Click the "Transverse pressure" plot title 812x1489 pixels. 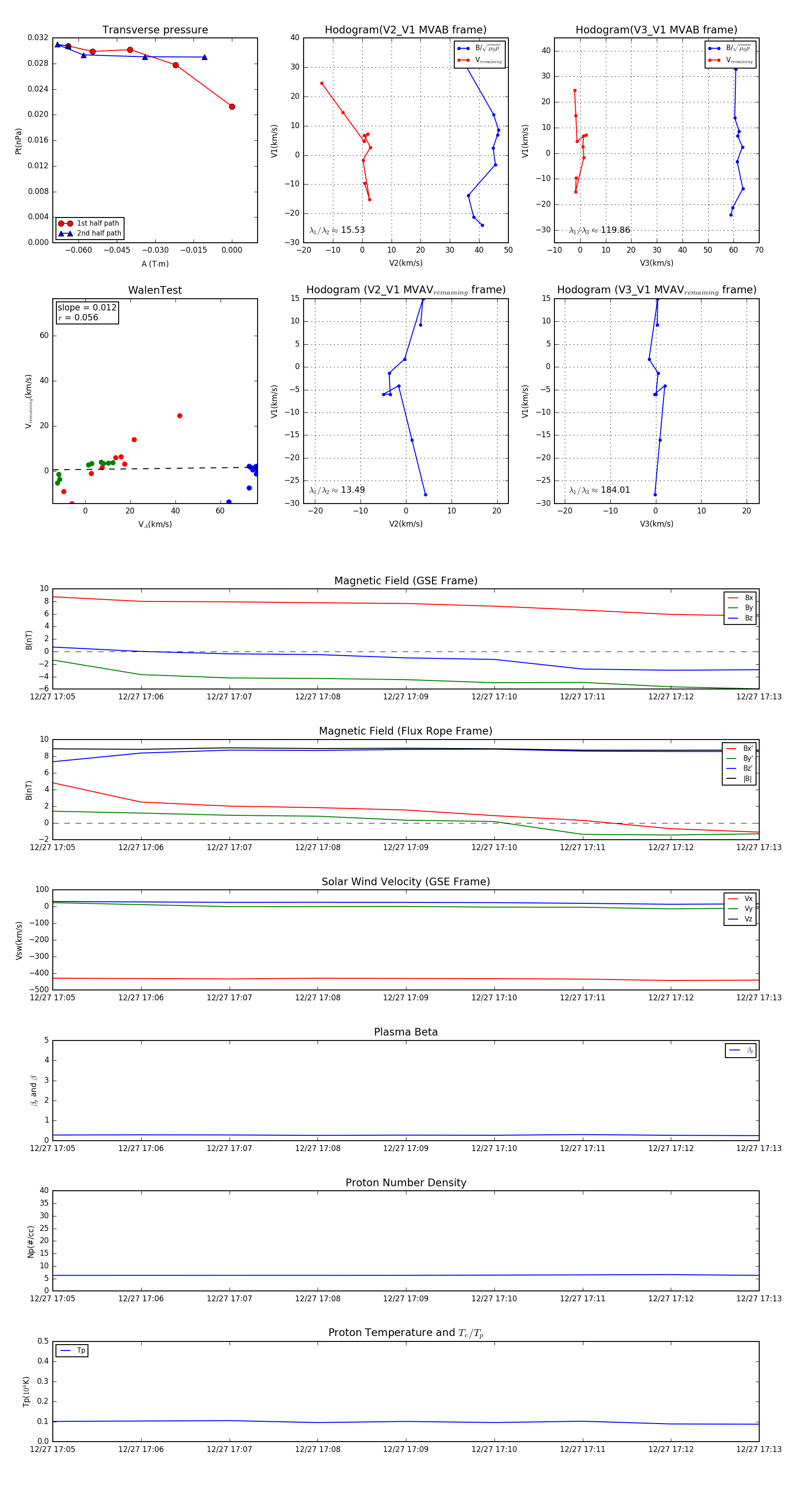(155, 30)
